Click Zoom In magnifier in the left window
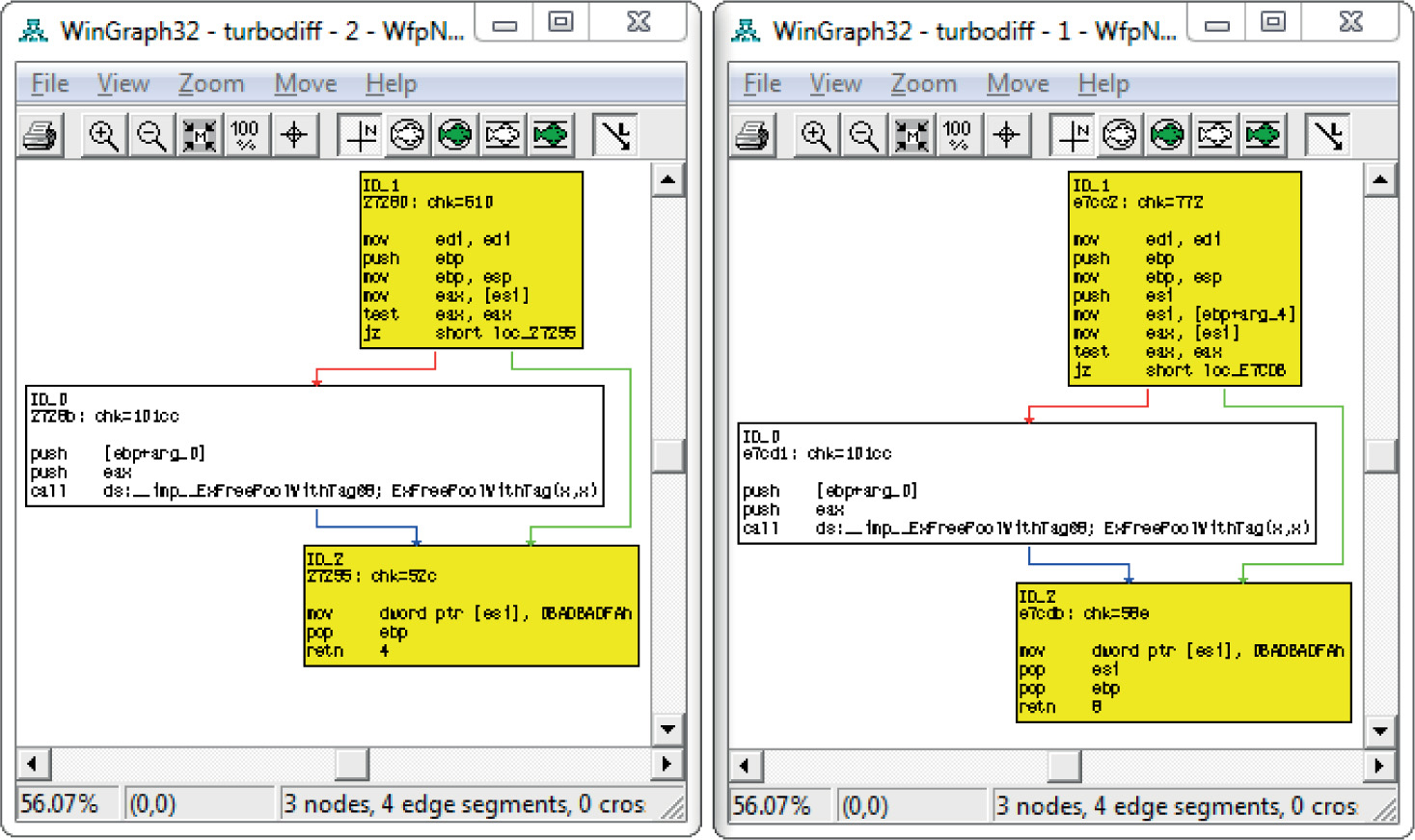 (x=103, y=136)
